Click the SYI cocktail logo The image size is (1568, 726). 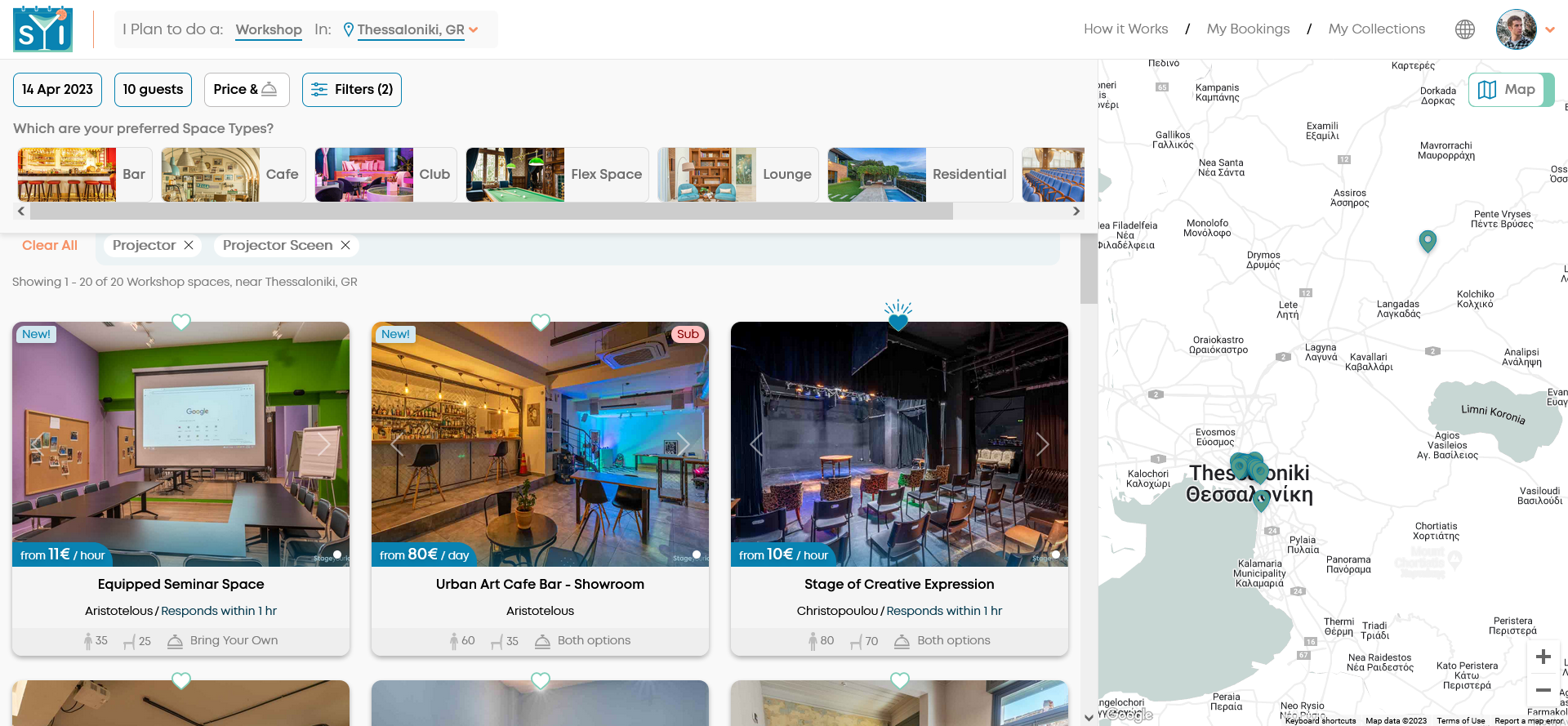42,29
